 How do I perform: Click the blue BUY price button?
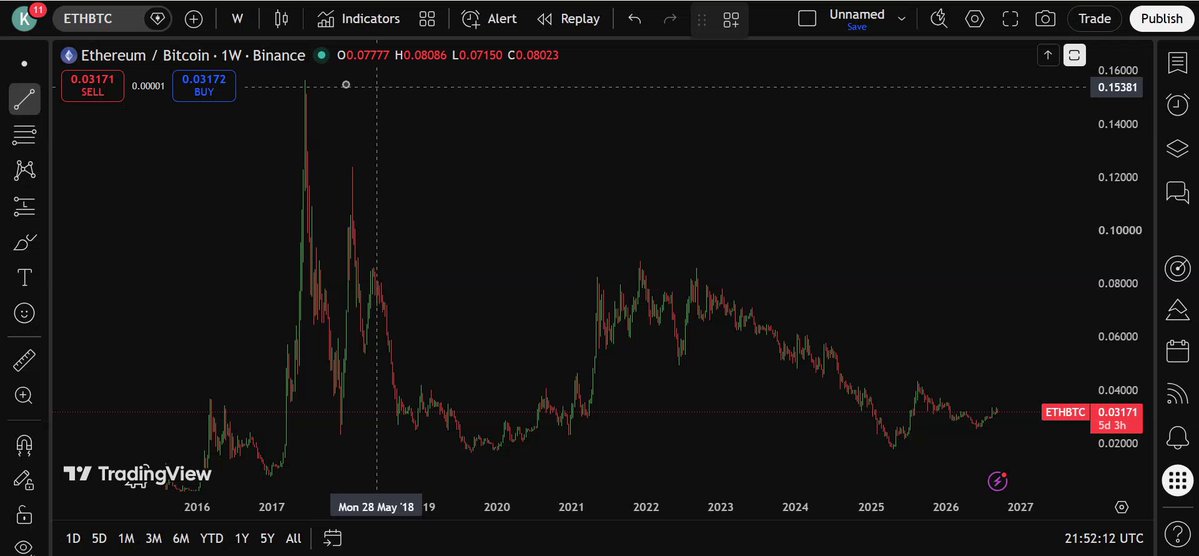coord(204,85)
